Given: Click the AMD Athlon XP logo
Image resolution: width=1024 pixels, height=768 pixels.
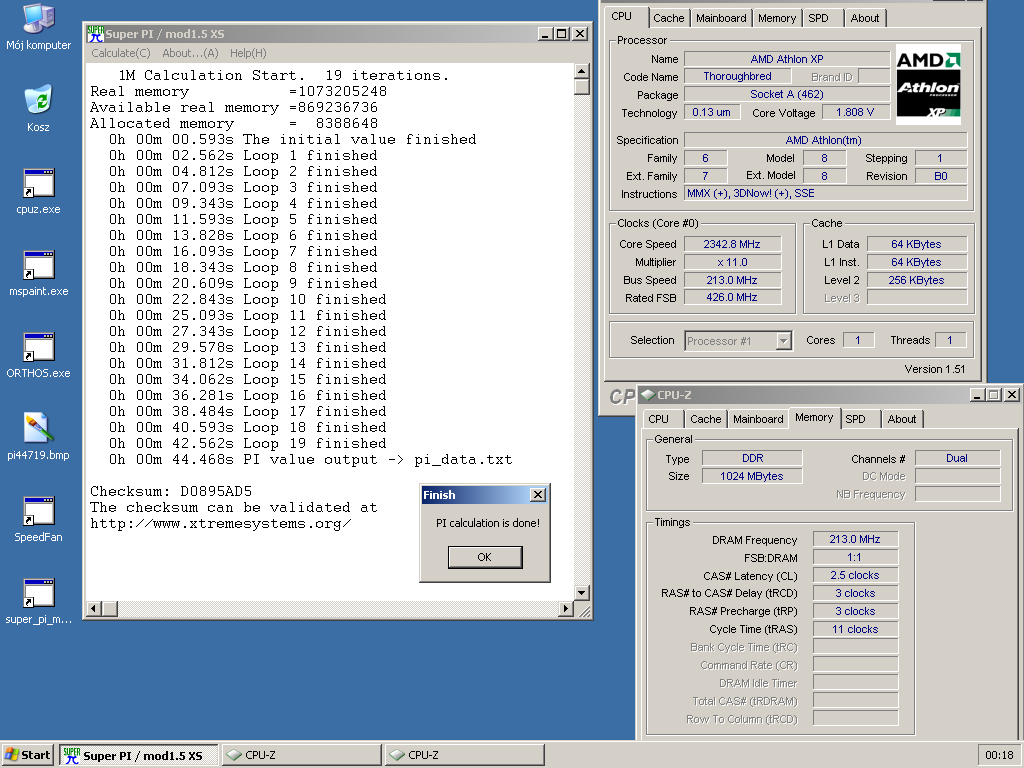Looking at the screenshot, I should [928, 84].
